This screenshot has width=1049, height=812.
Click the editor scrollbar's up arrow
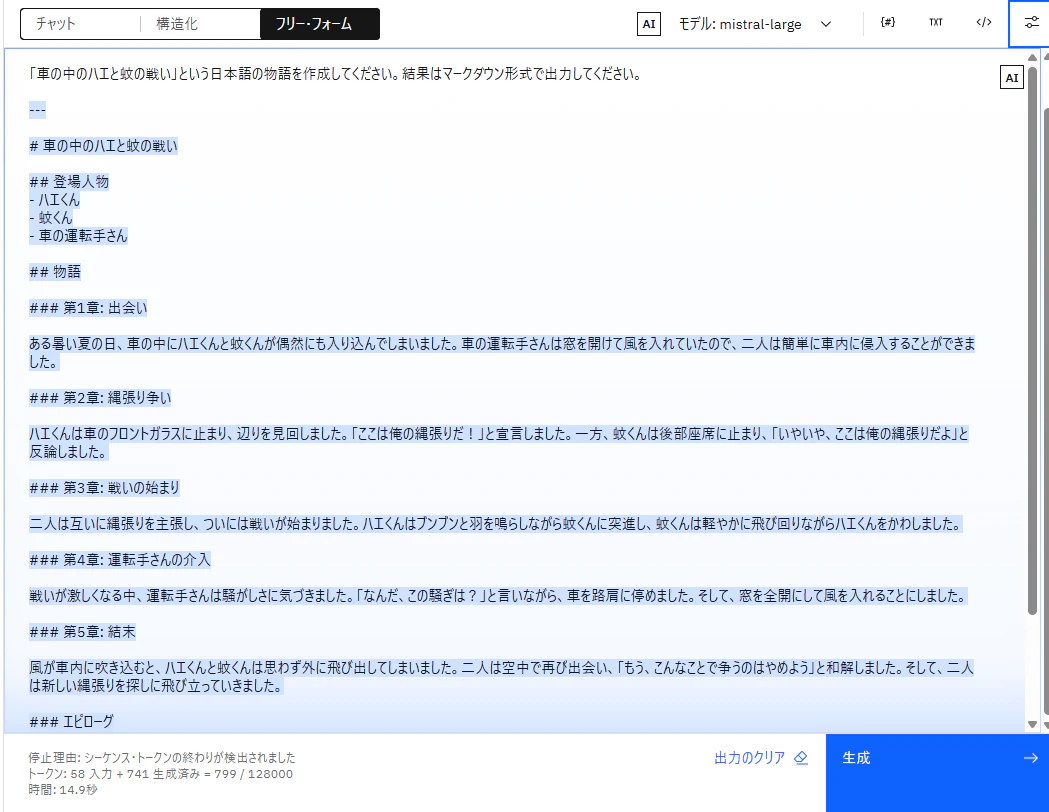(1032, 58)
